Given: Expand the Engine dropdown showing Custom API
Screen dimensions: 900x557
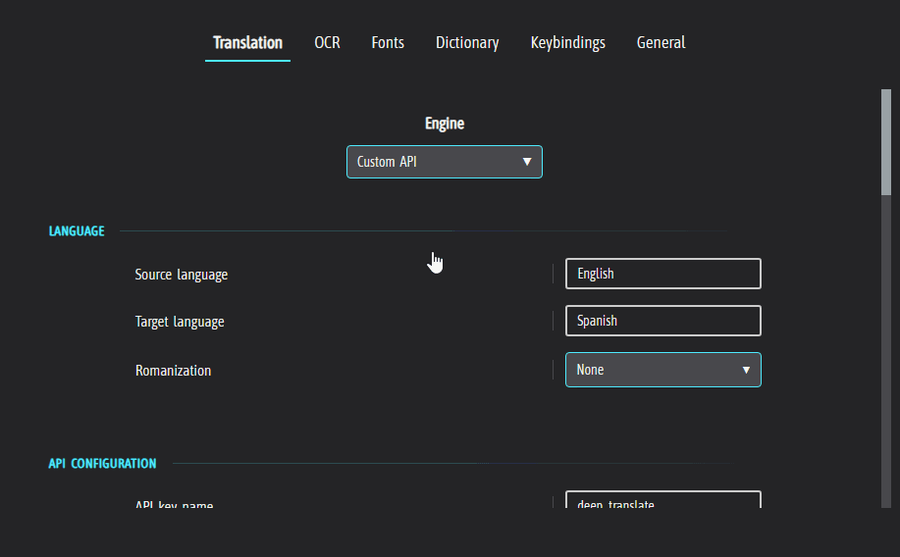Looking at the screenshot, I should coord(444,162).
